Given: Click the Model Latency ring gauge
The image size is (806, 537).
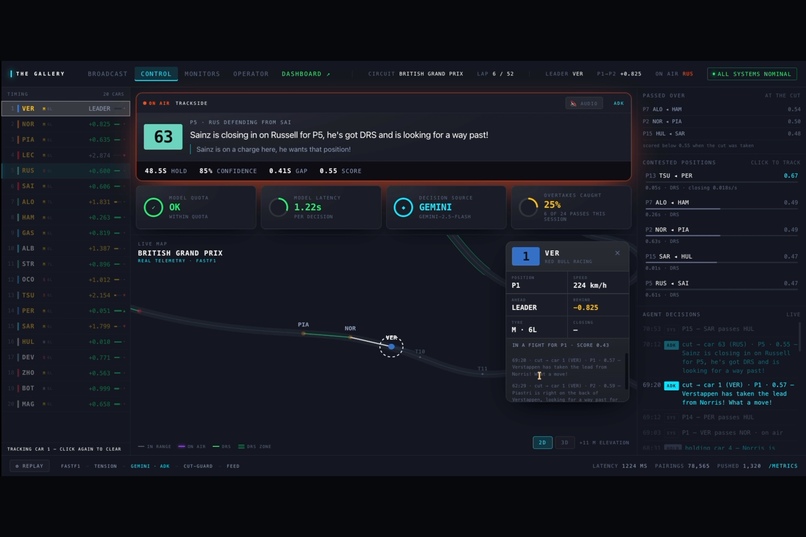Looking at the screenshot, I should click(x=278, y=207).
